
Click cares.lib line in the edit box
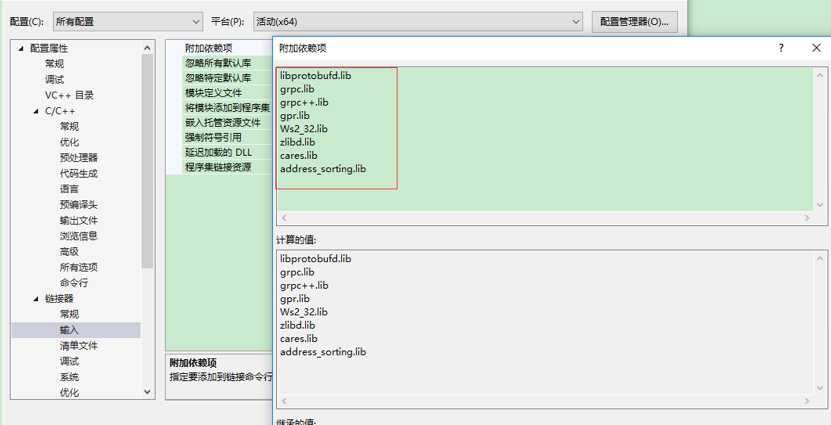point(298,156)
